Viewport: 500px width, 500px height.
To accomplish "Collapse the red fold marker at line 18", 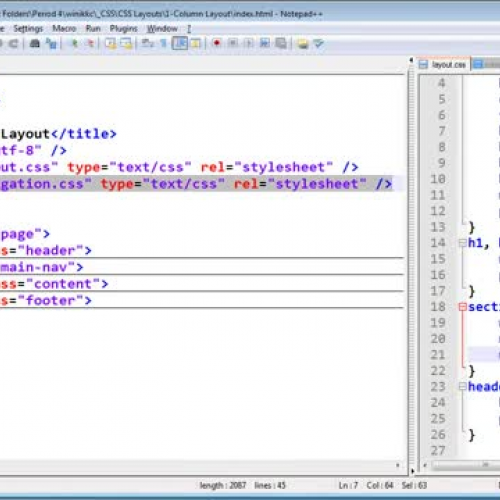I will 462,307.
